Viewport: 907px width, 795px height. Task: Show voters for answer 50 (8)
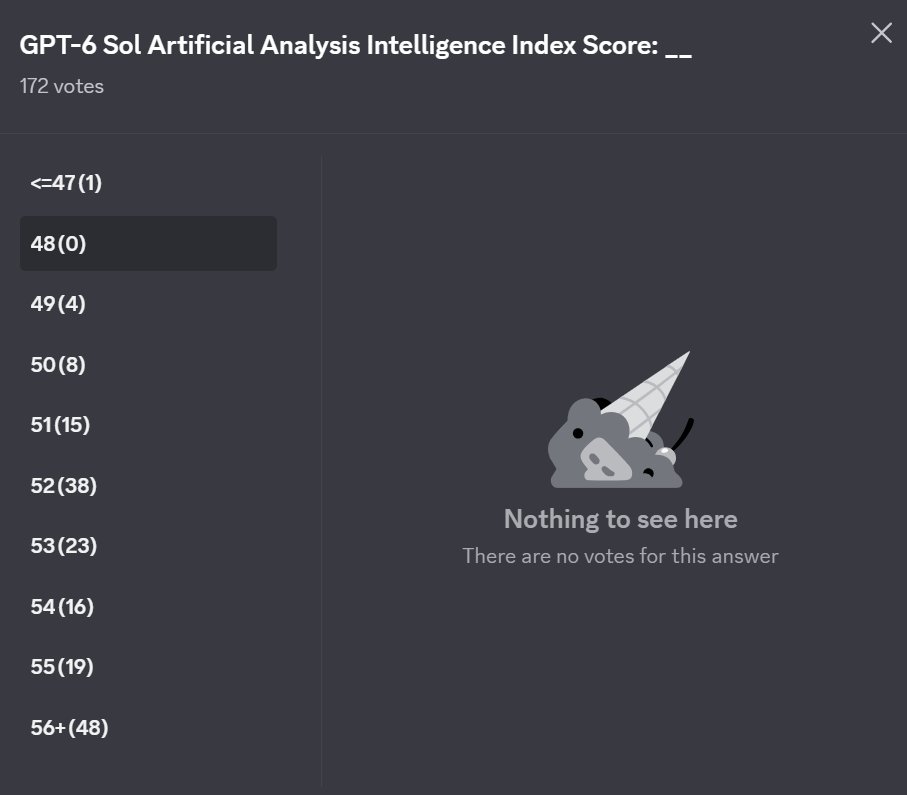pos(148,365)
